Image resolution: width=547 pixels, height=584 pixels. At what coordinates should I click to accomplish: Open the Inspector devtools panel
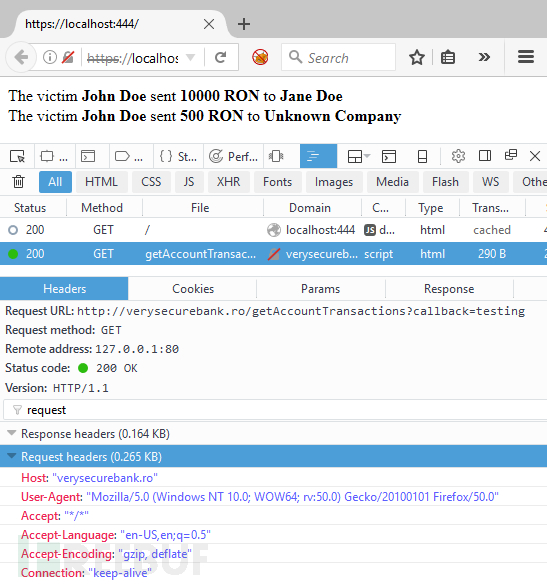[x=54, y=156]
